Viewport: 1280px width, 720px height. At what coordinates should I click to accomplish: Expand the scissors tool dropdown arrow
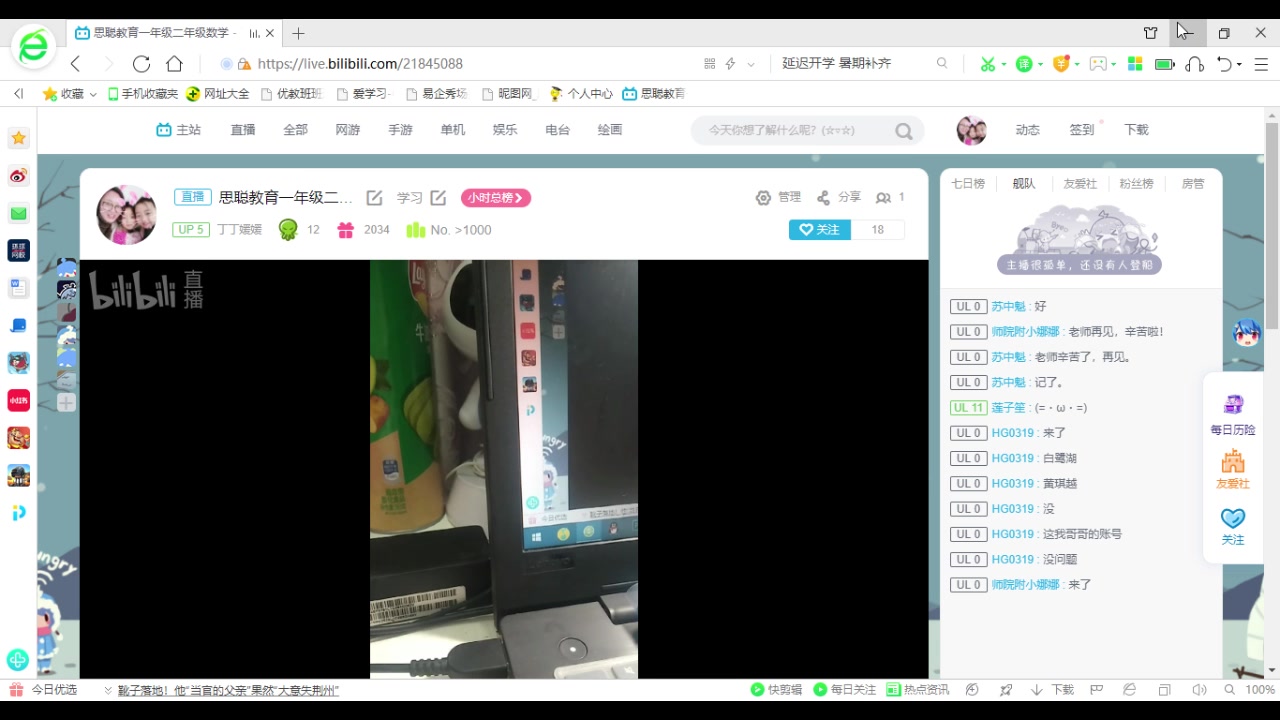click(1003, 64)
